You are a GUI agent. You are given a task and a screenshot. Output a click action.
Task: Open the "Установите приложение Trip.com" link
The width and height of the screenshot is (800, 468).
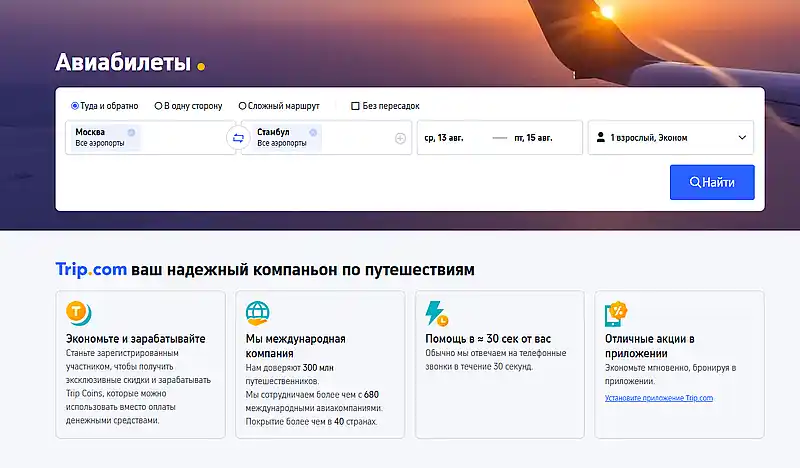point(659,398)
